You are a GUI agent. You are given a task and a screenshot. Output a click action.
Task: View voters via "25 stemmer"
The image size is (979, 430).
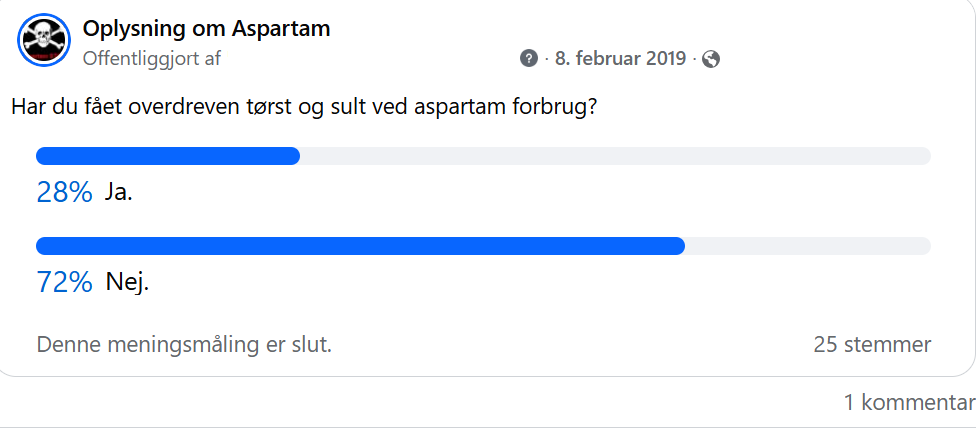(872, 345)
